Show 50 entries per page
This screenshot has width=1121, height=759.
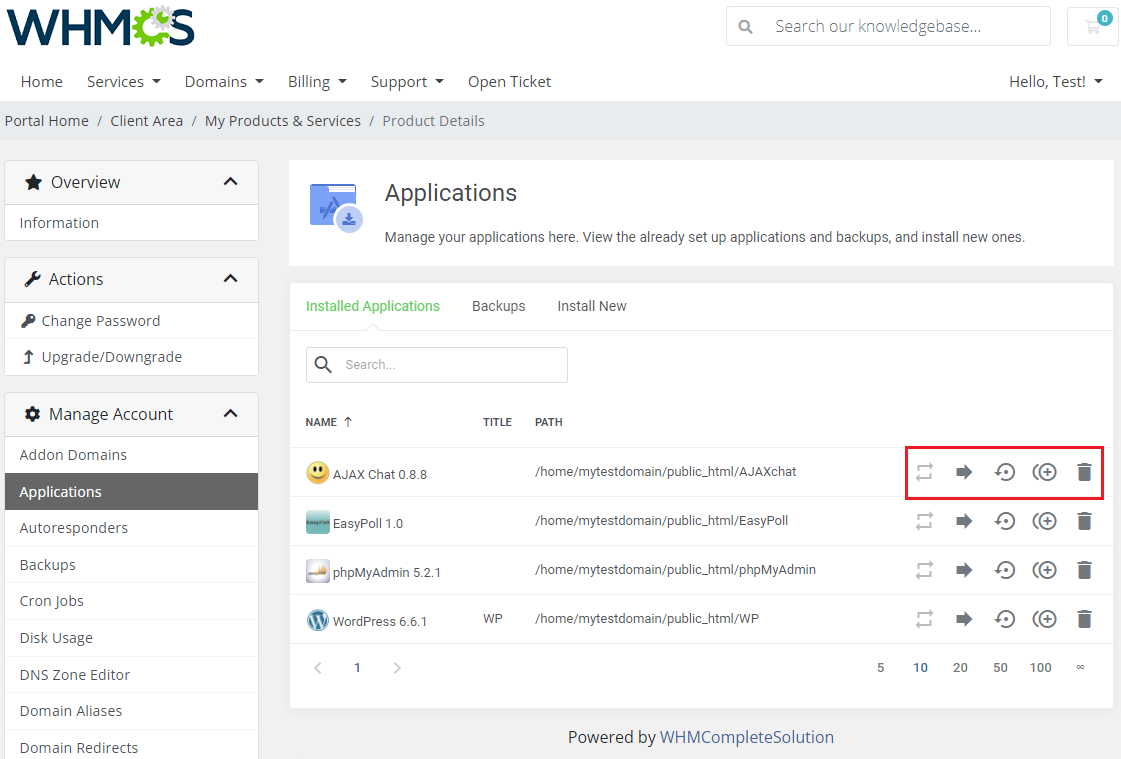coord(1000,668)
